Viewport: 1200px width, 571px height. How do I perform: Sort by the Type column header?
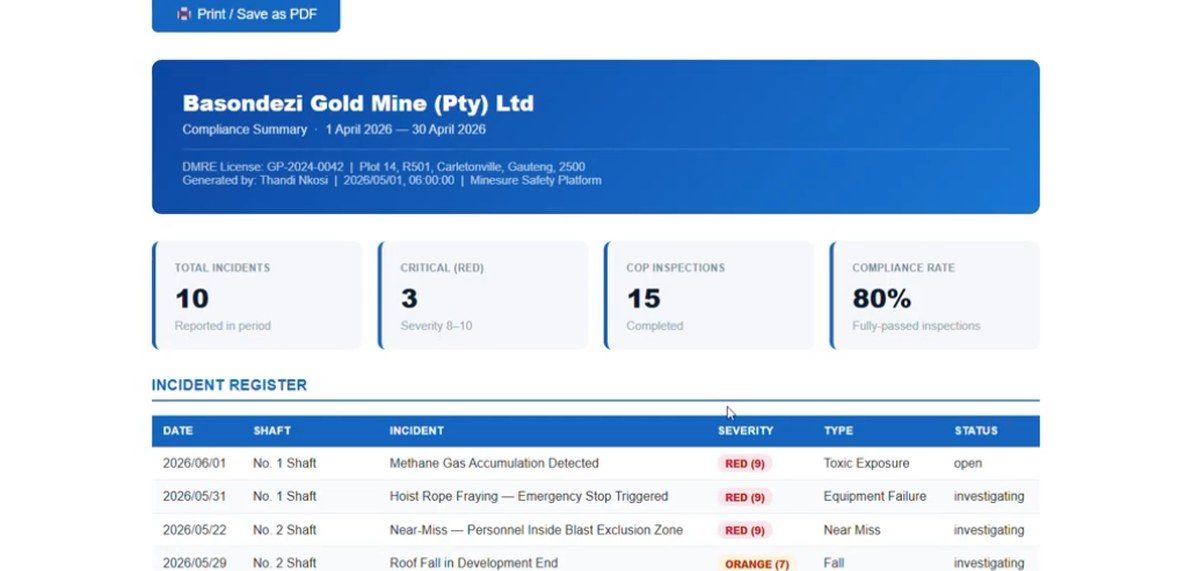838,431
